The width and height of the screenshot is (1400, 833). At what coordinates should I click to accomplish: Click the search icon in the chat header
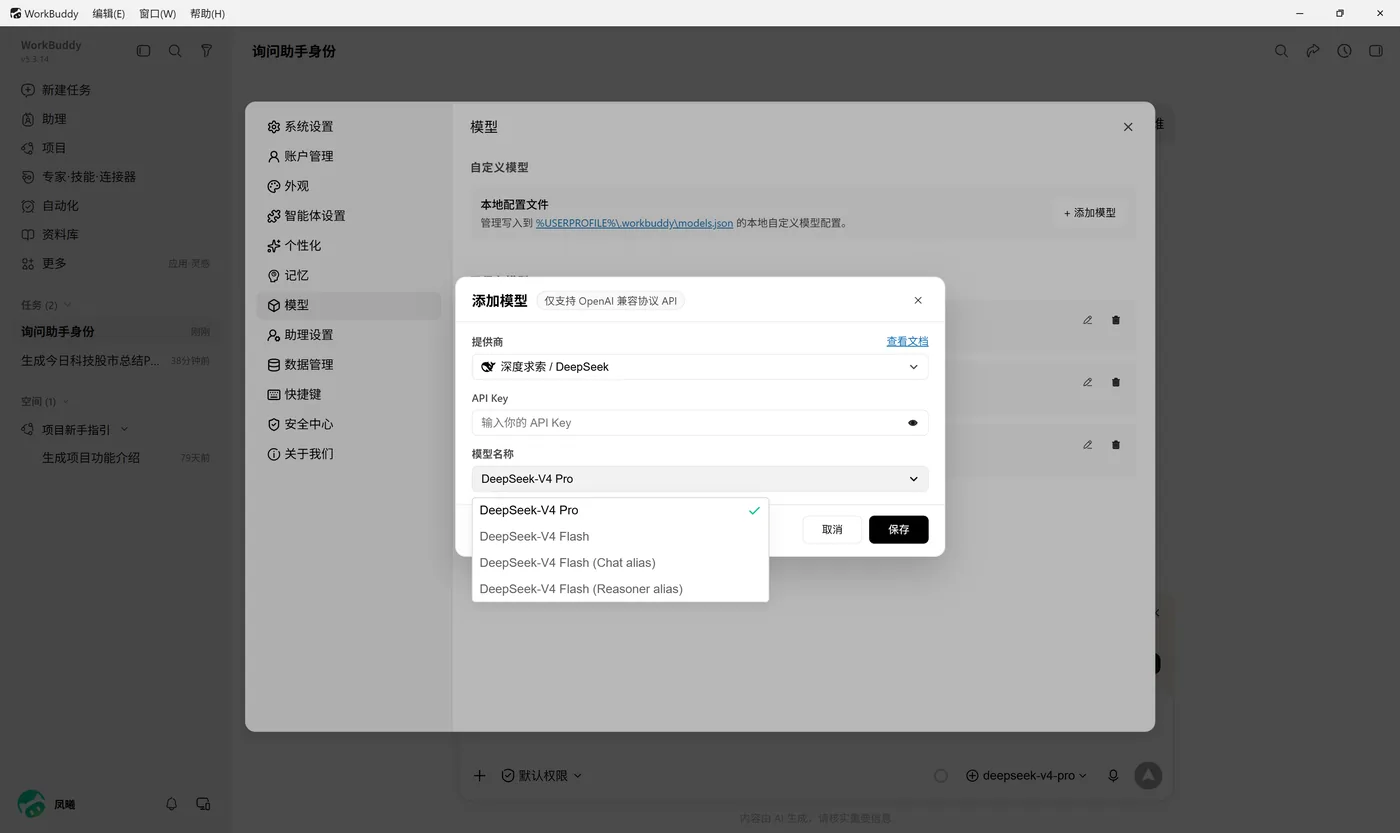click(x=1281, y=51)
